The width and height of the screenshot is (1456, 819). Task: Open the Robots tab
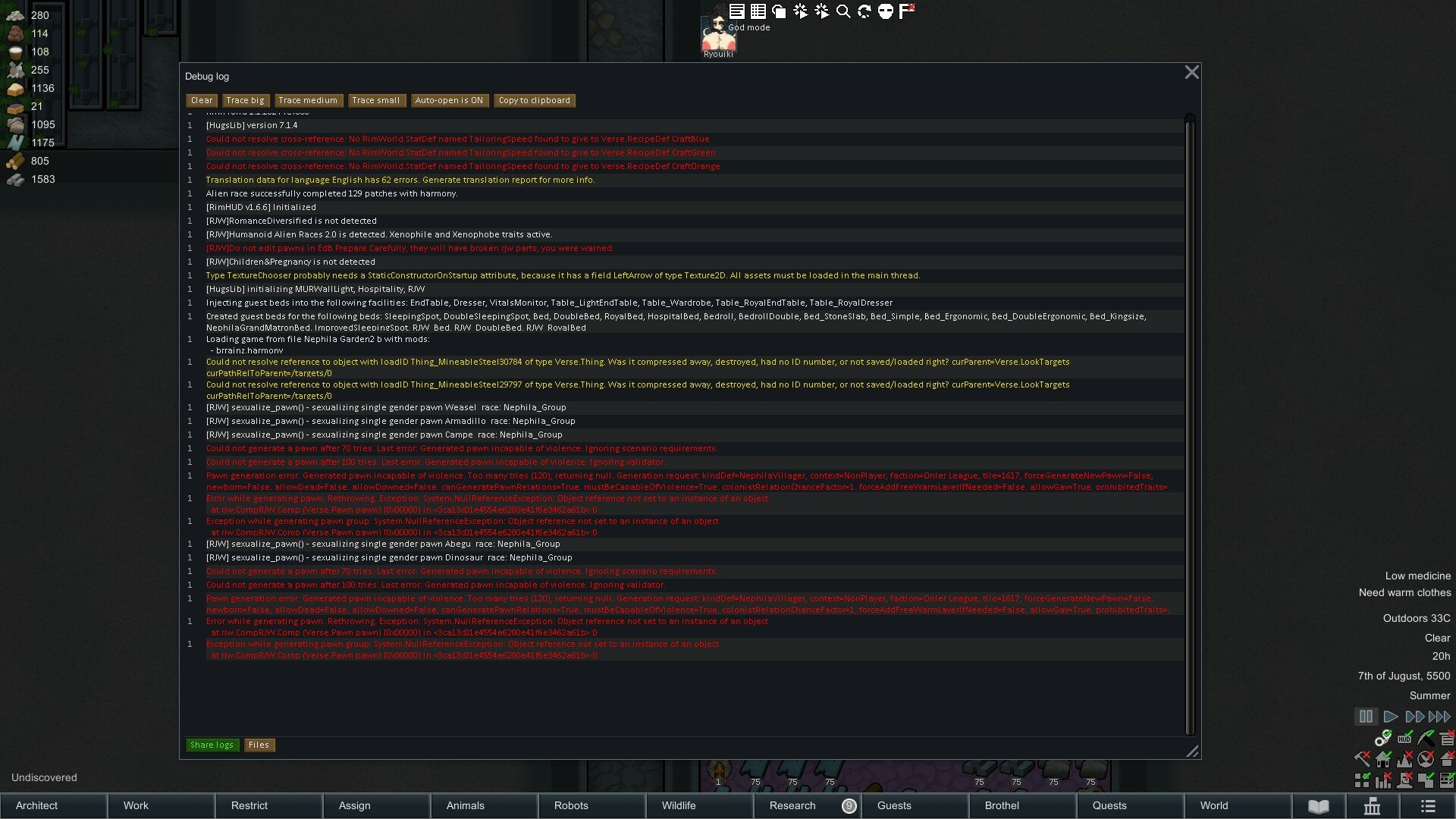tap(591, 806)
